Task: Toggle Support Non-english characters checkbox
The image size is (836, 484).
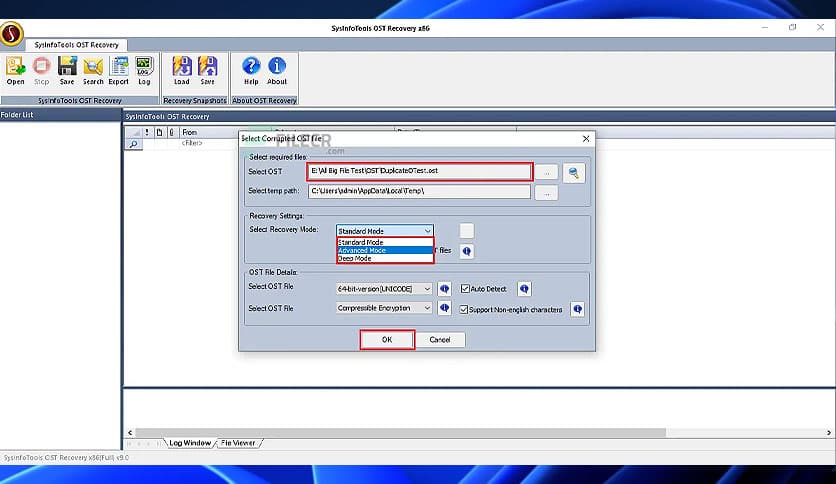Action: (464, 309)
